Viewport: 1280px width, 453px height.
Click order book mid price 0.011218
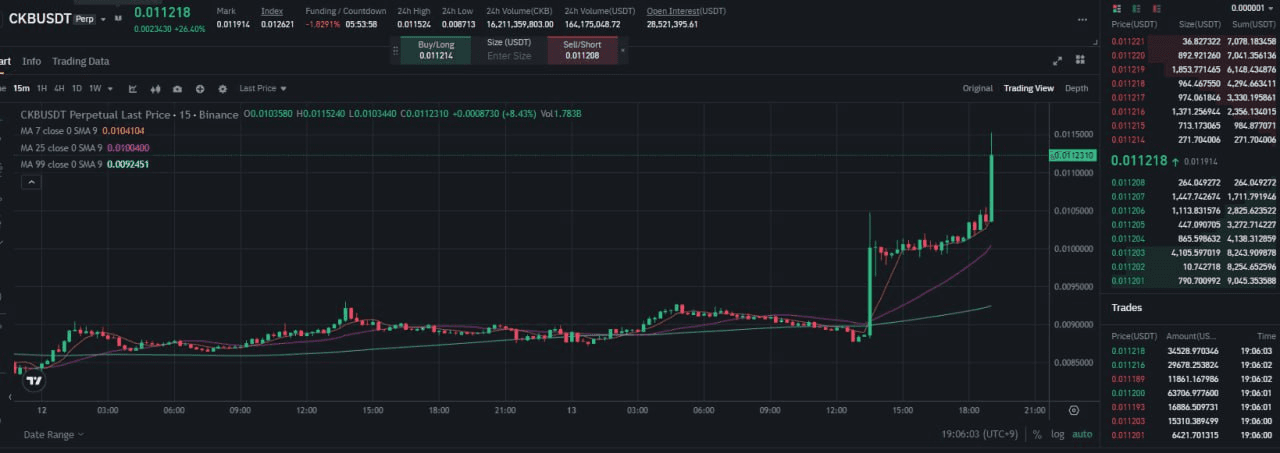click(1138, 160)
